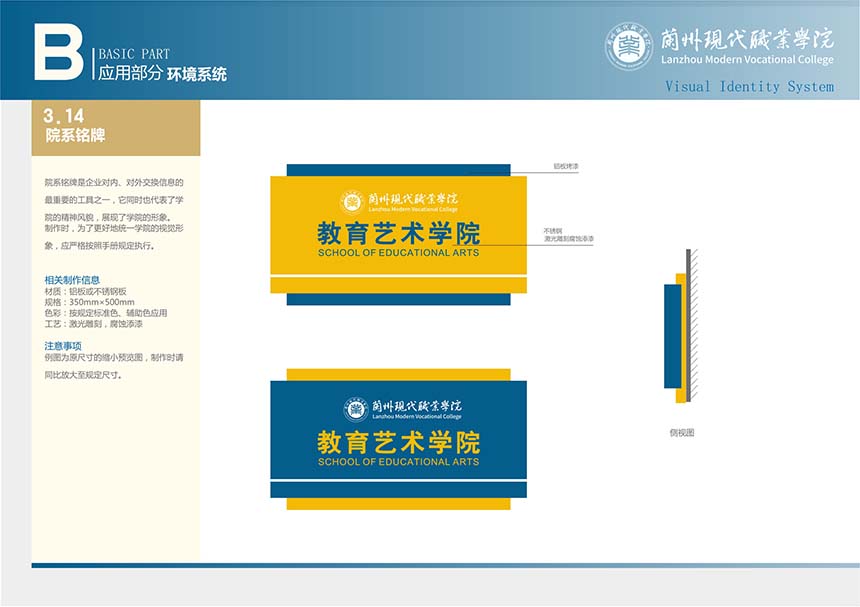Click the 侧视图 caption
The height and width of the screenshot is (607, 860).
[x=681, y=433]
